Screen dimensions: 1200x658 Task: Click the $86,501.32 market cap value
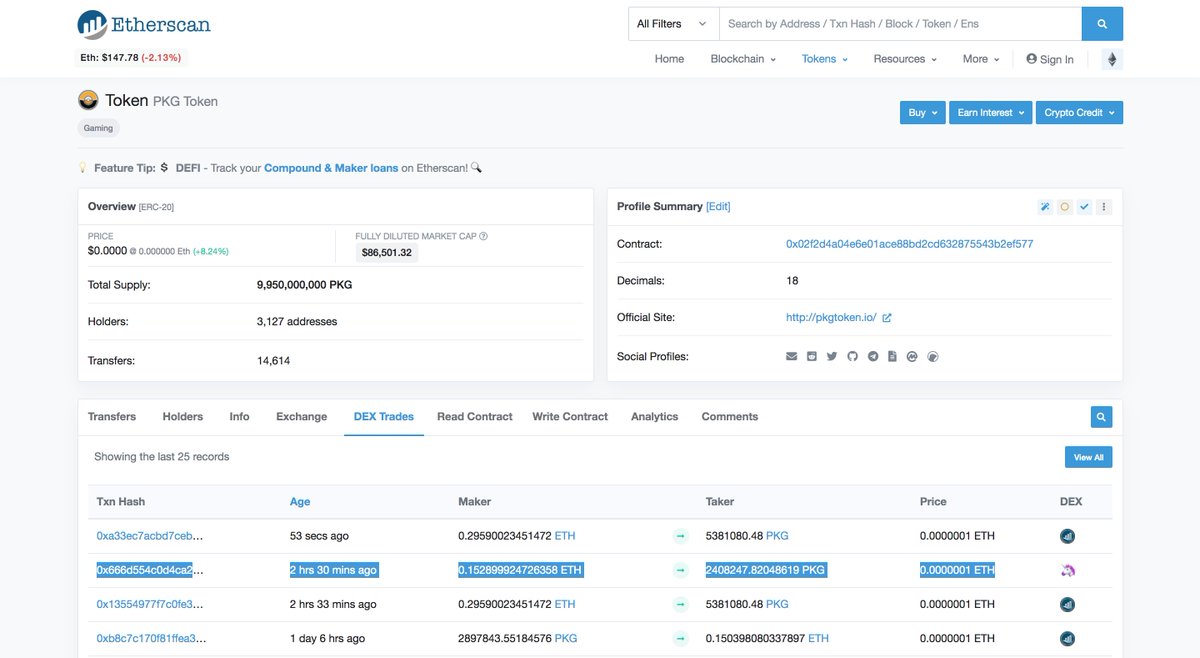[387, 253]
